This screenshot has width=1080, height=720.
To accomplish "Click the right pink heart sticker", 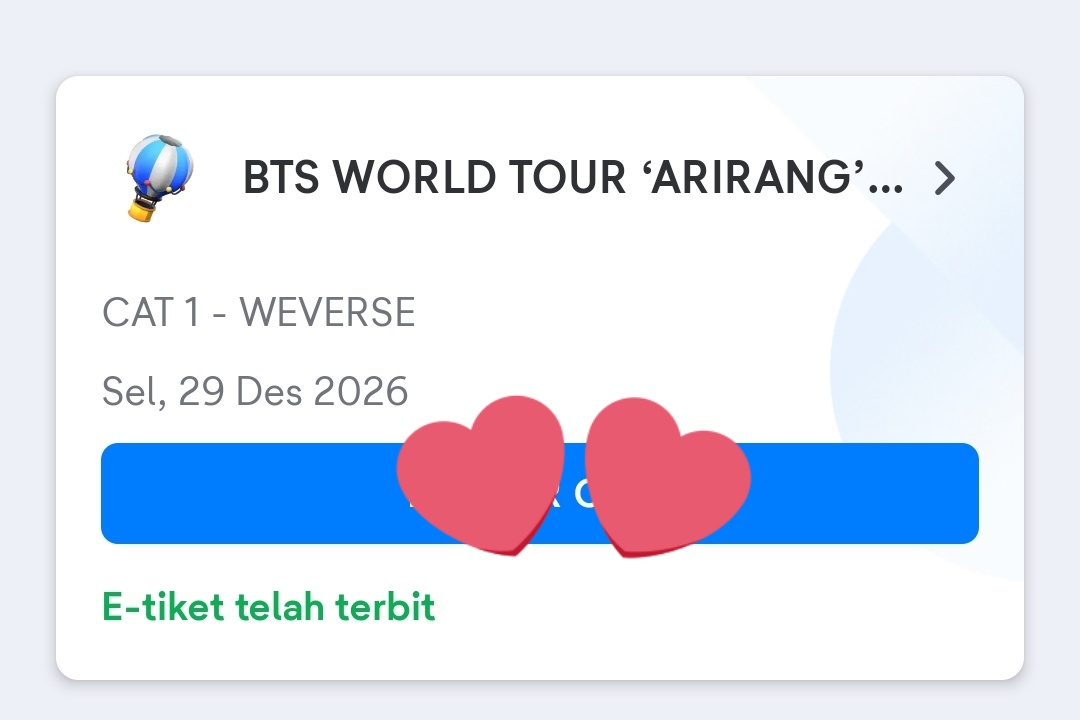I will pyautogui.click(x=667, y=477).
